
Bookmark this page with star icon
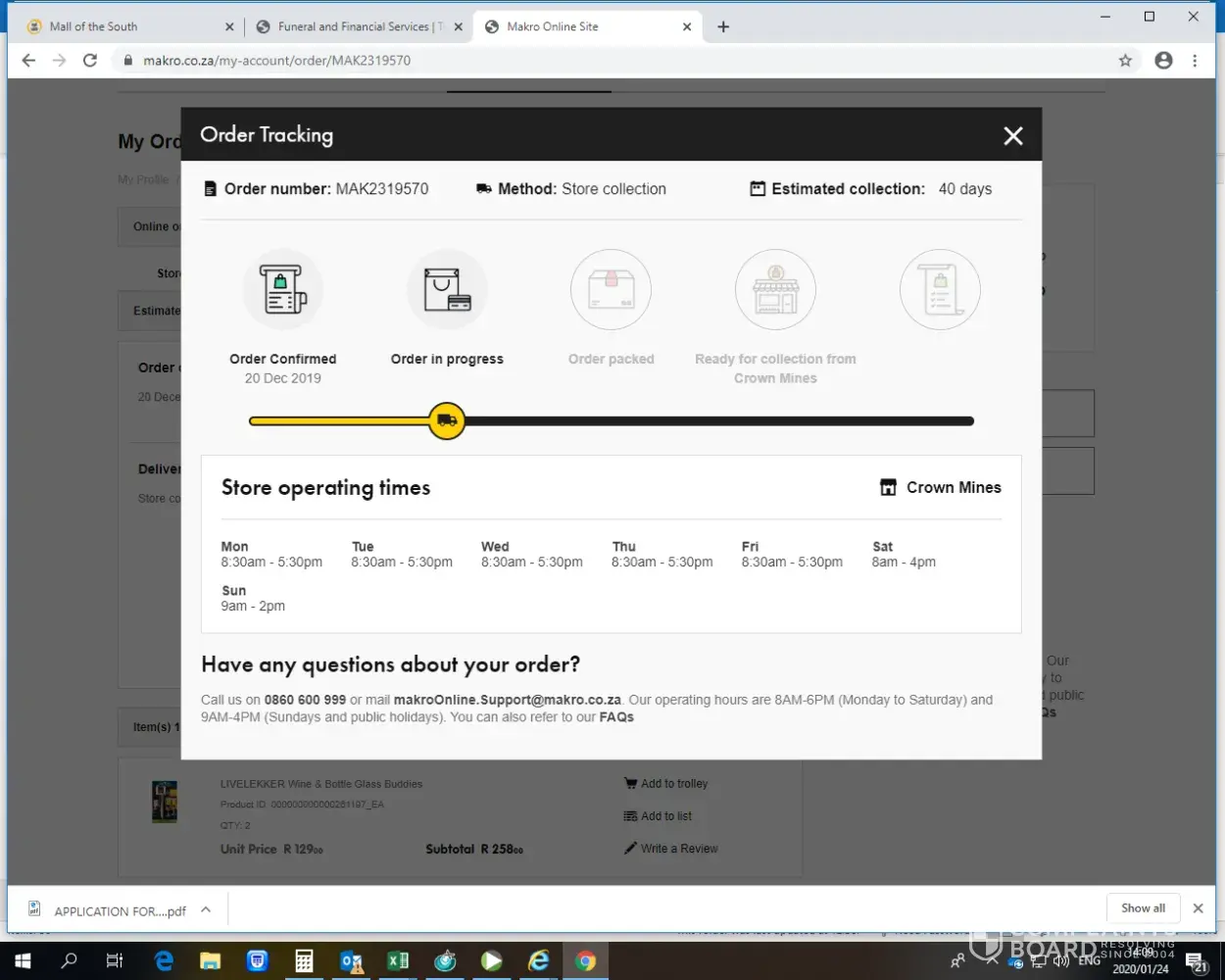[1125, 61]
